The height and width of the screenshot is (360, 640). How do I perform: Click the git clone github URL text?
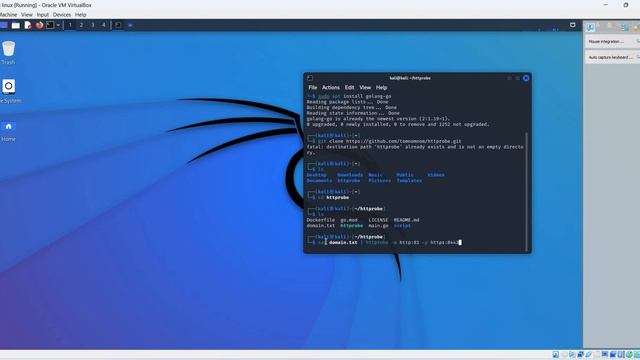tap(404, 141)
